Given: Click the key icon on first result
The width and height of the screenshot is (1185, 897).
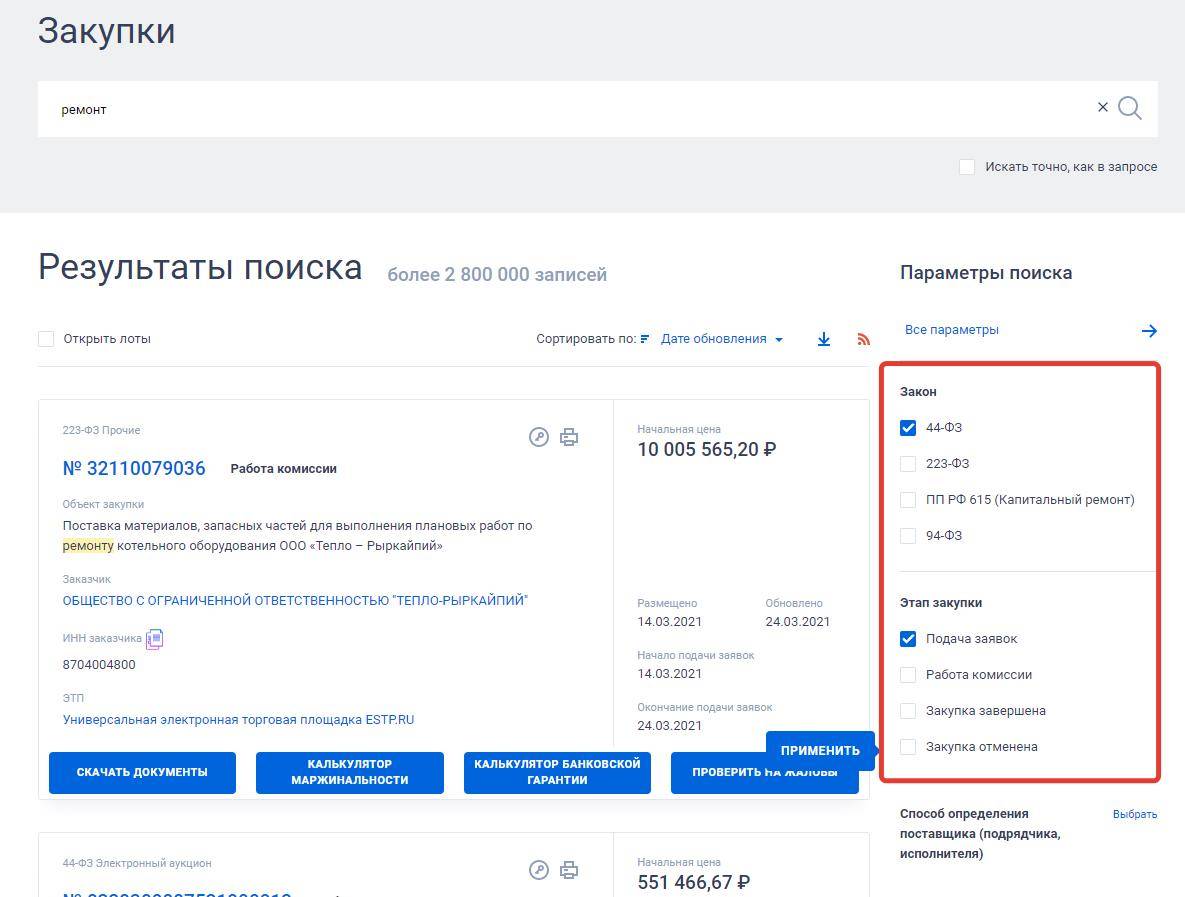Looking at the screenshot, I should 539,437.
